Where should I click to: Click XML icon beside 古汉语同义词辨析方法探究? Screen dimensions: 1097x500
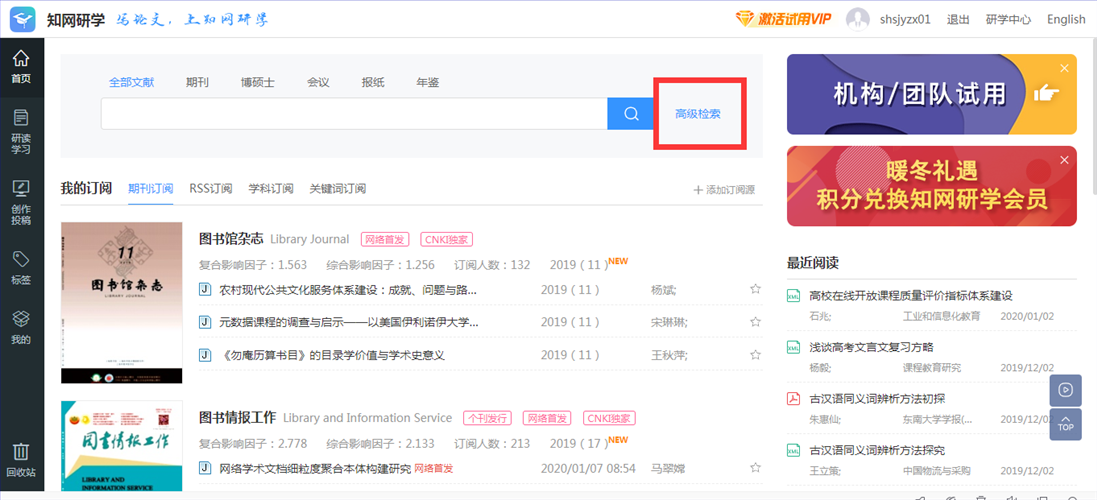click(793, 450)
